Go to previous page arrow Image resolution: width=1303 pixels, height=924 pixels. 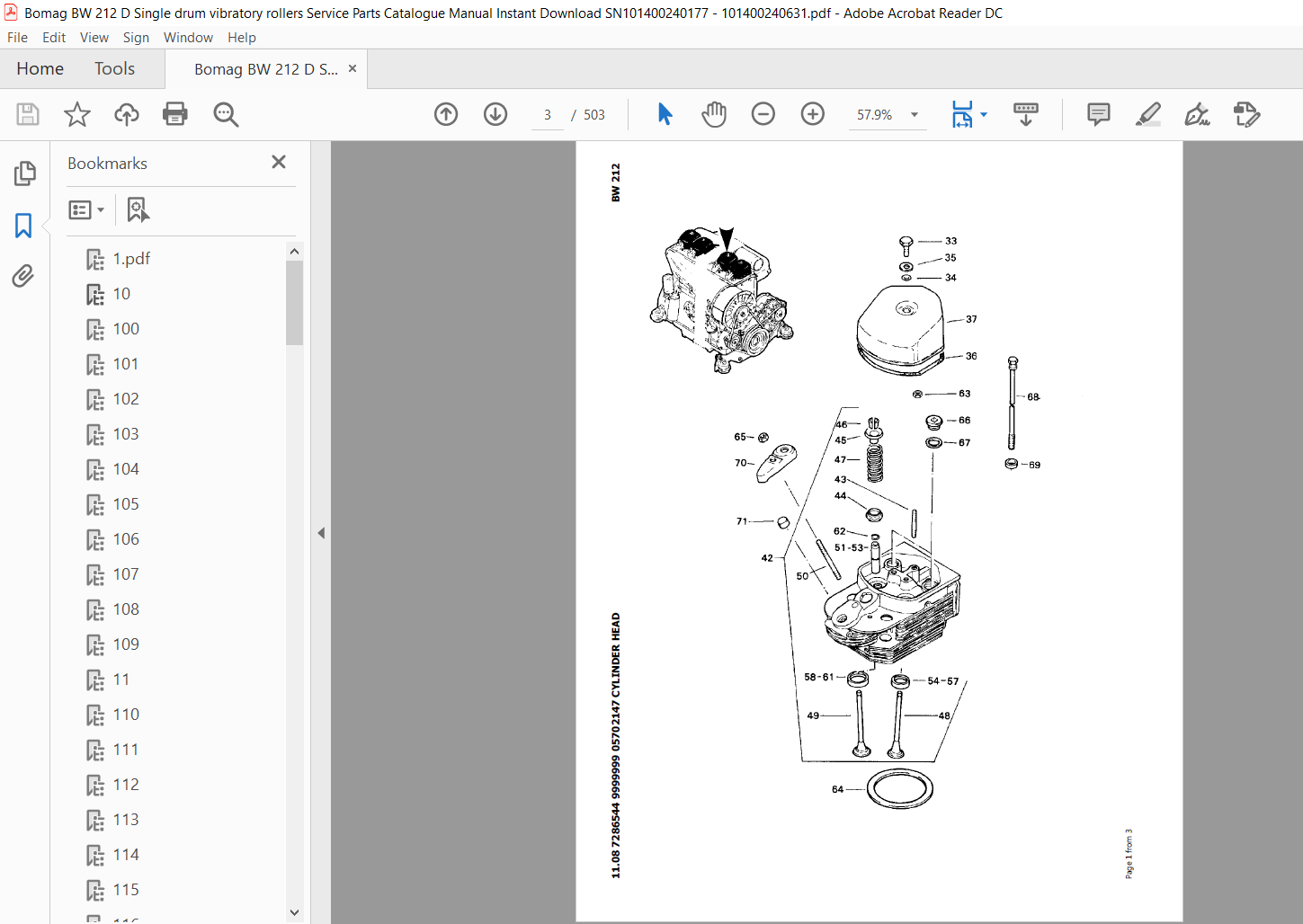pyautogui.click(x=446, y=114)
